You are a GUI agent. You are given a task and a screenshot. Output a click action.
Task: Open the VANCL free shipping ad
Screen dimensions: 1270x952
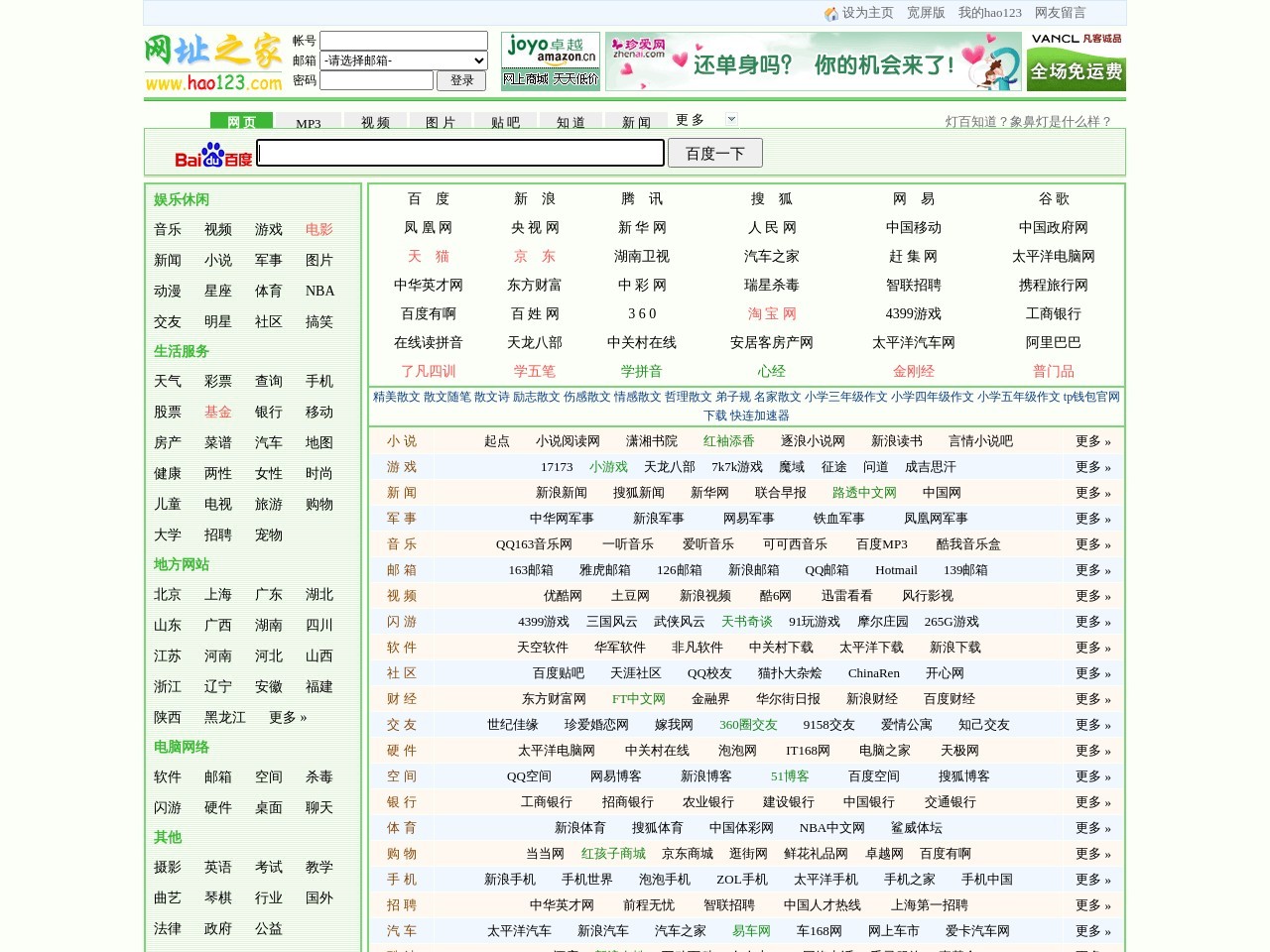pos(1077,61)
